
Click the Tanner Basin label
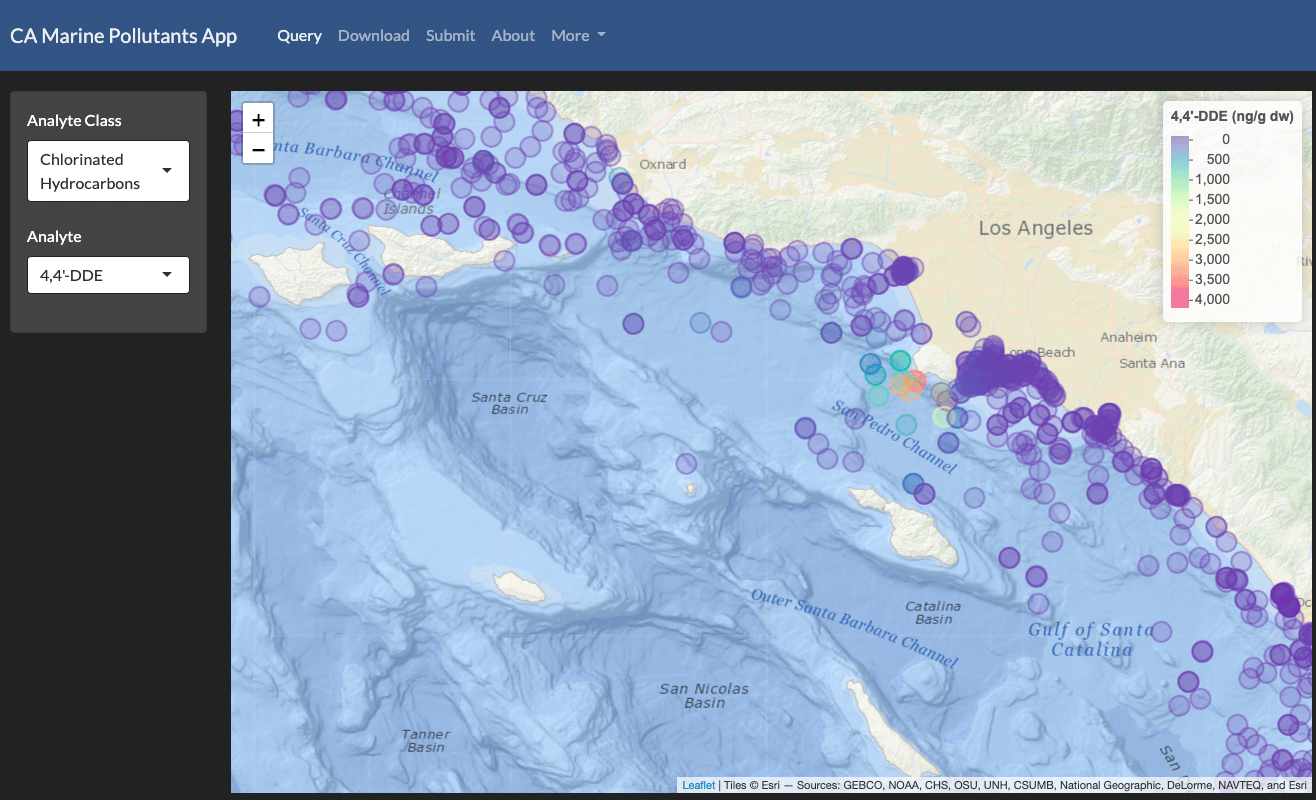(x=426, y=741)
